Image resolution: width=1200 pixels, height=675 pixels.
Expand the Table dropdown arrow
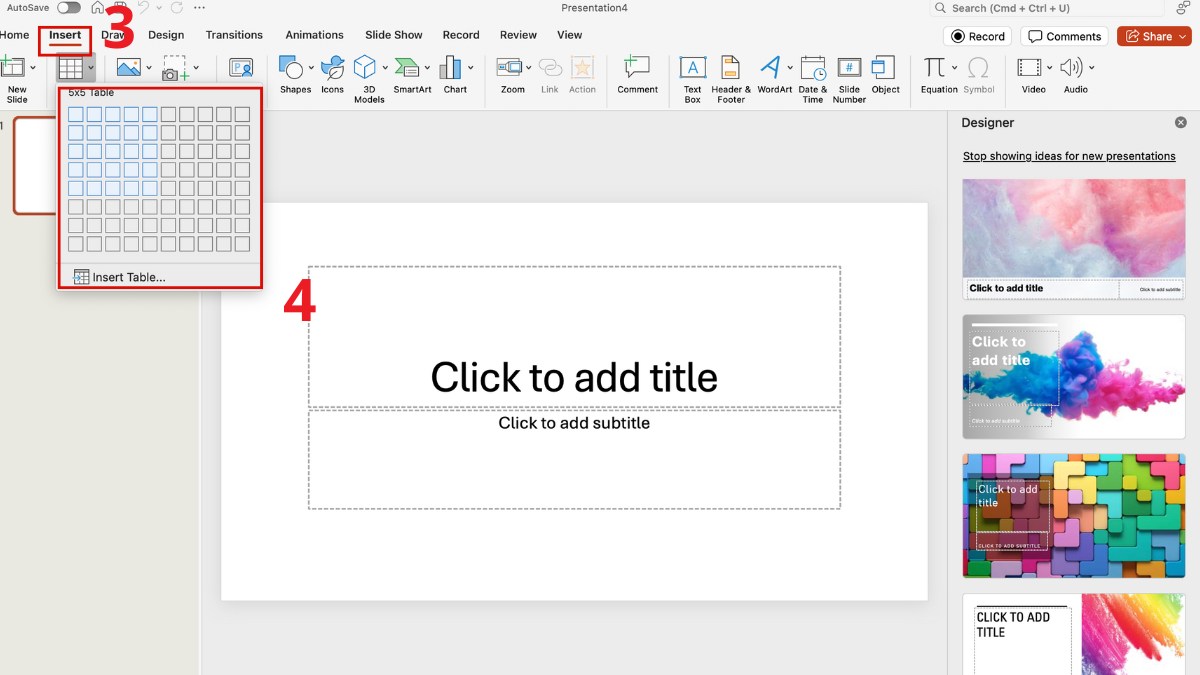pos(91,68)
